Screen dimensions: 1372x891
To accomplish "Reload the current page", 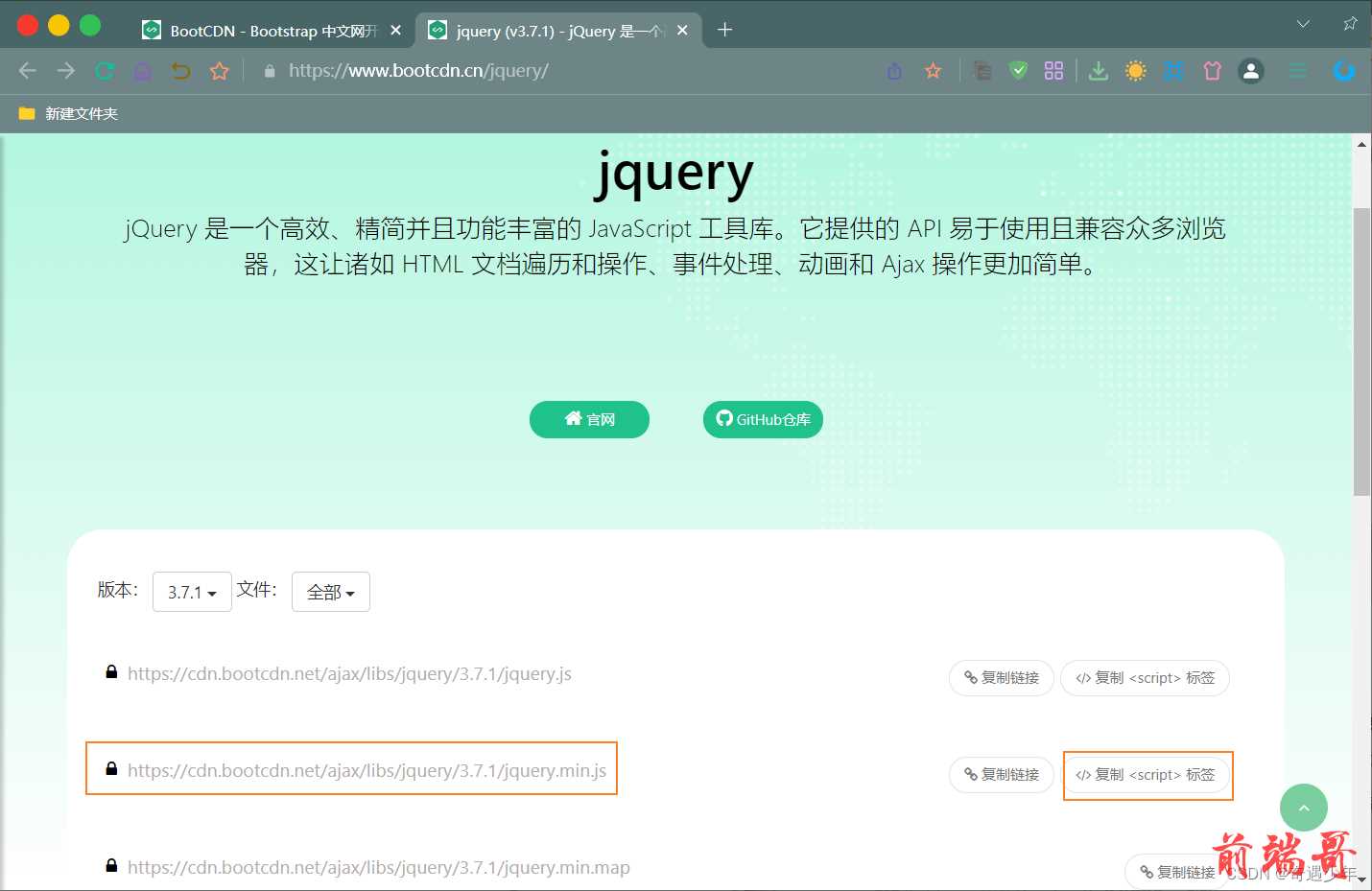I will 105,70.
